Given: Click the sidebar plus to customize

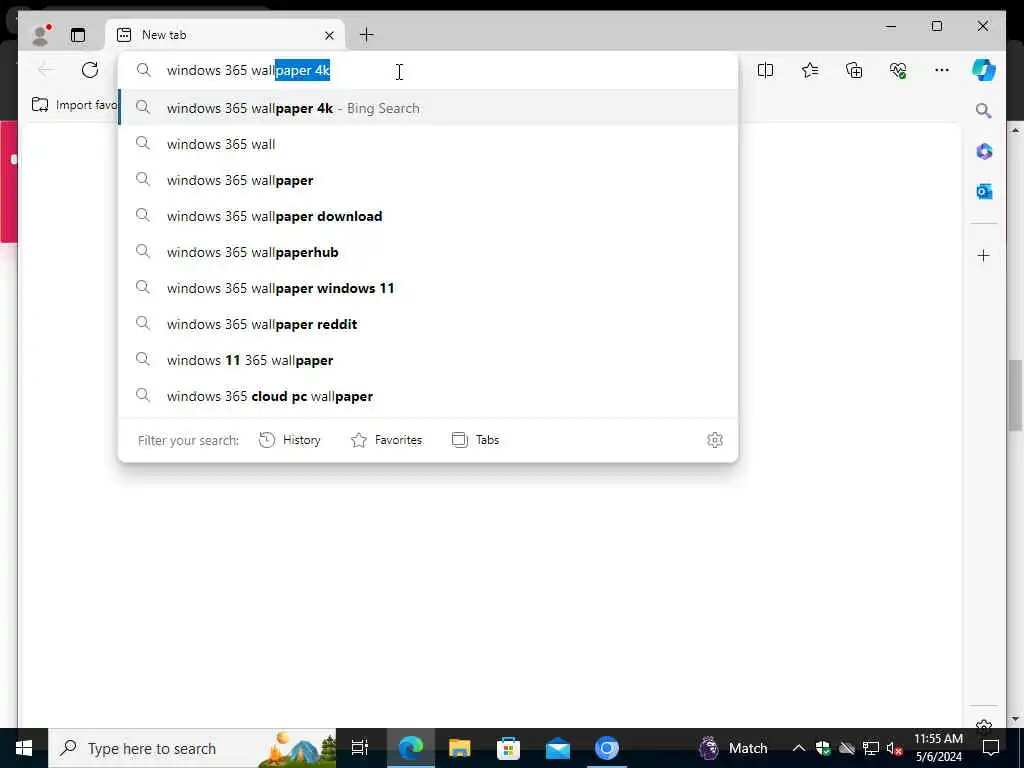Looking at the screenshot, I should click(984, 255).
